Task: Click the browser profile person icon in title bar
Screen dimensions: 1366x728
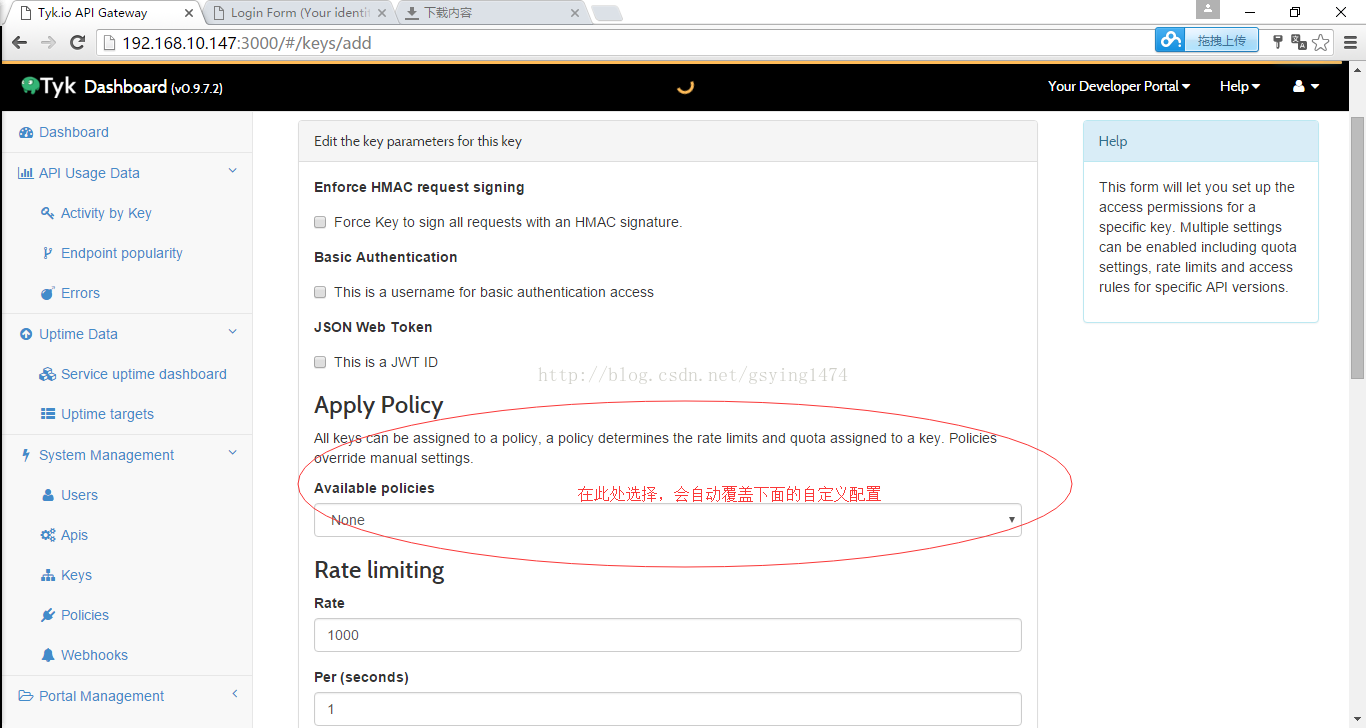Action: tap(1208, 9)
